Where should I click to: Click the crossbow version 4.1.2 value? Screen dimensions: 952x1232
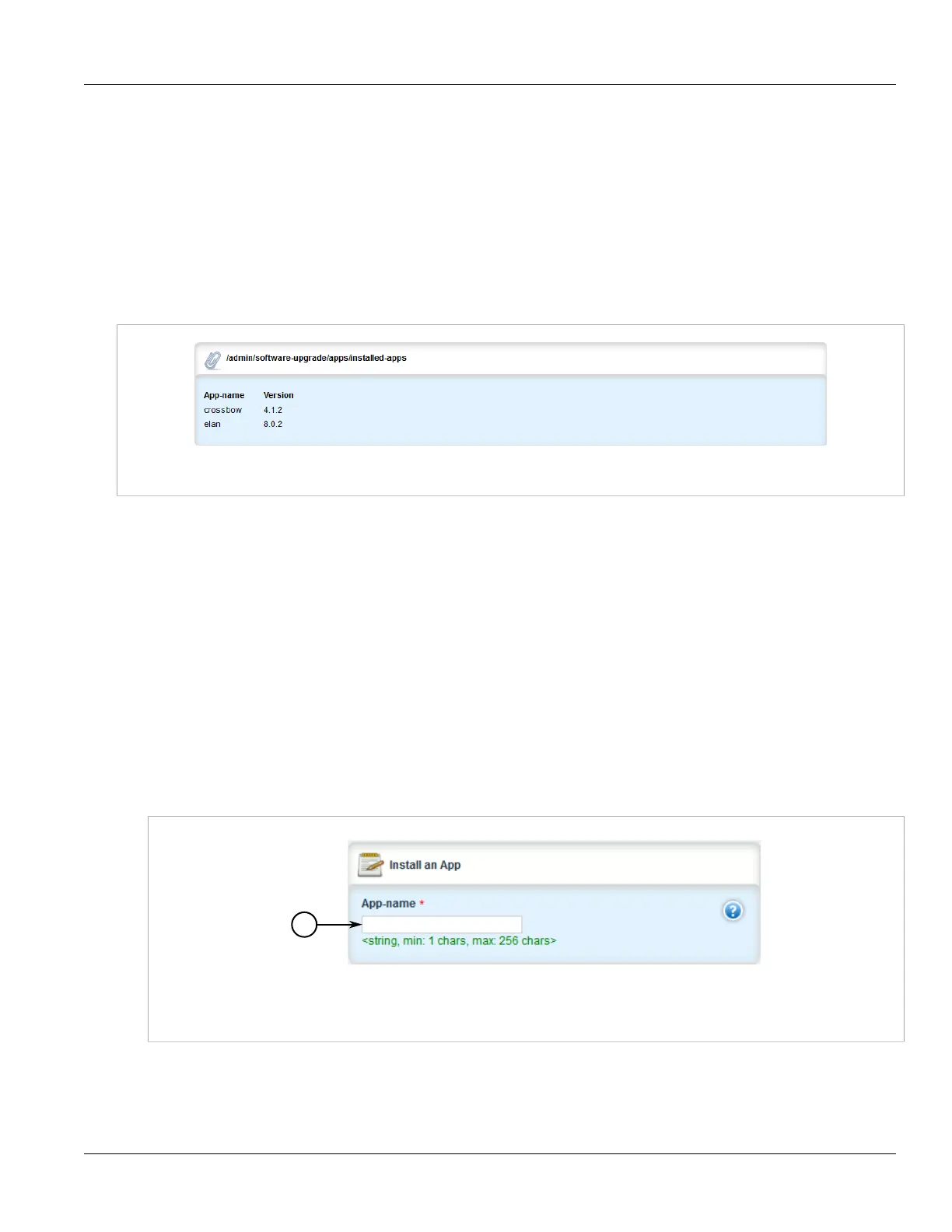pyautogui.click(x=273, y=410)
